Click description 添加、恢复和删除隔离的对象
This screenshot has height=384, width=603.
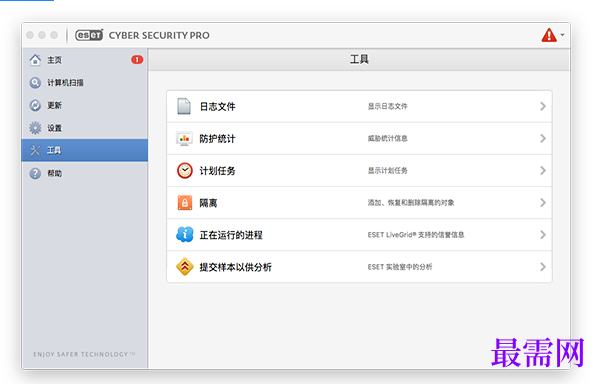click(411, 203)
